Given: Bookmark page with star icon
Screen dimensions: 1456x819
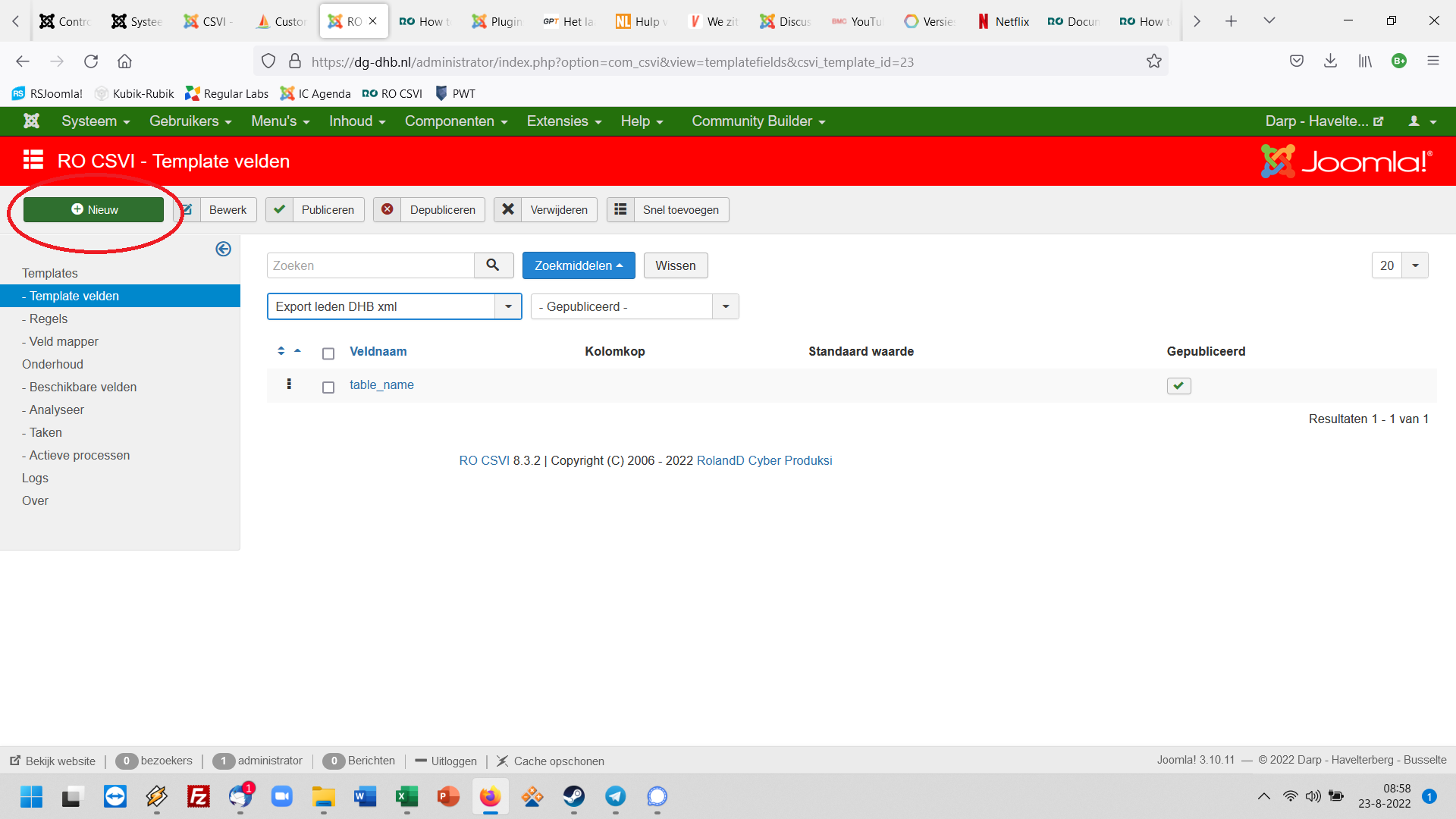Looking at the screenshot, I should (x=1153, y=61).
